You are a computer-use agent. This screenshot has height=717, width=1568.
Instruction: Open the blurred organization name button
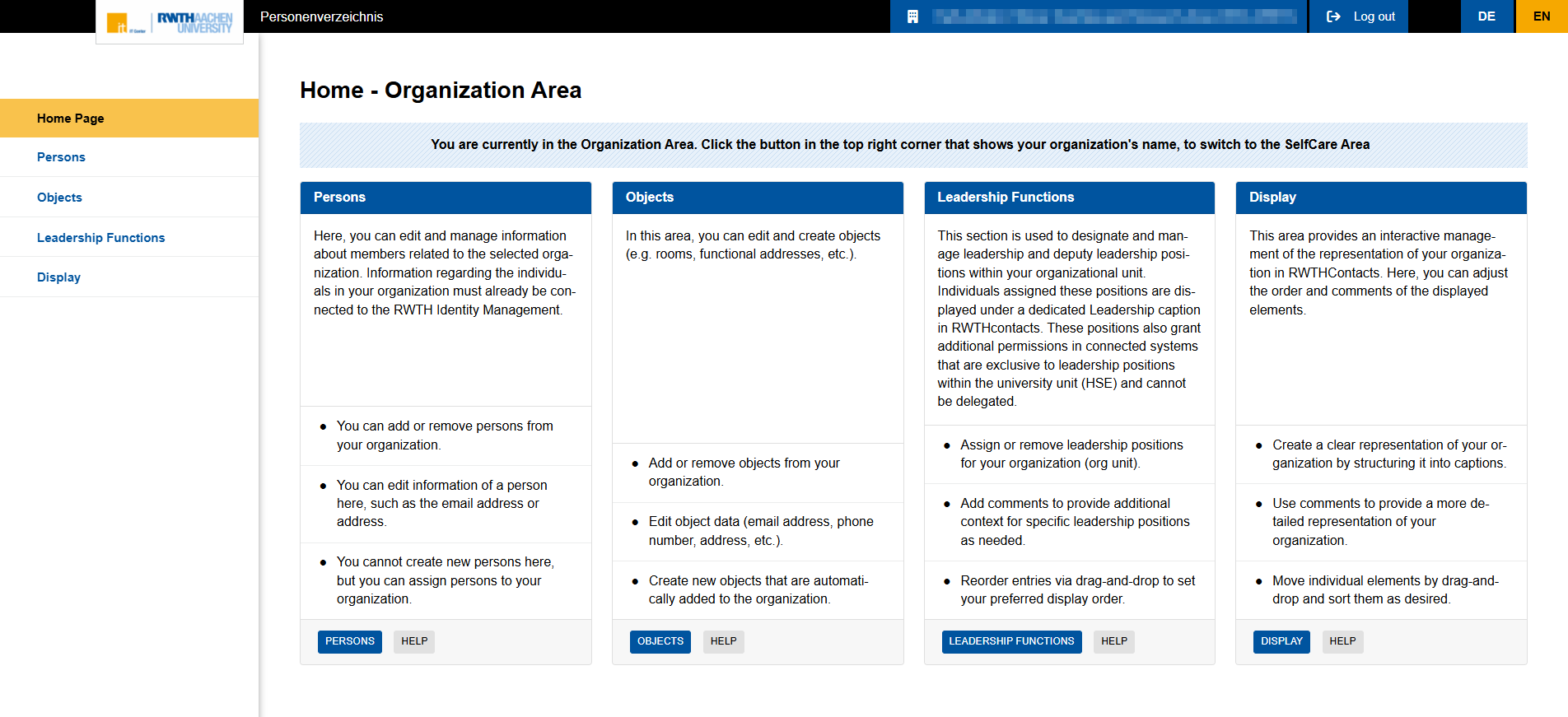point(1099,16)
